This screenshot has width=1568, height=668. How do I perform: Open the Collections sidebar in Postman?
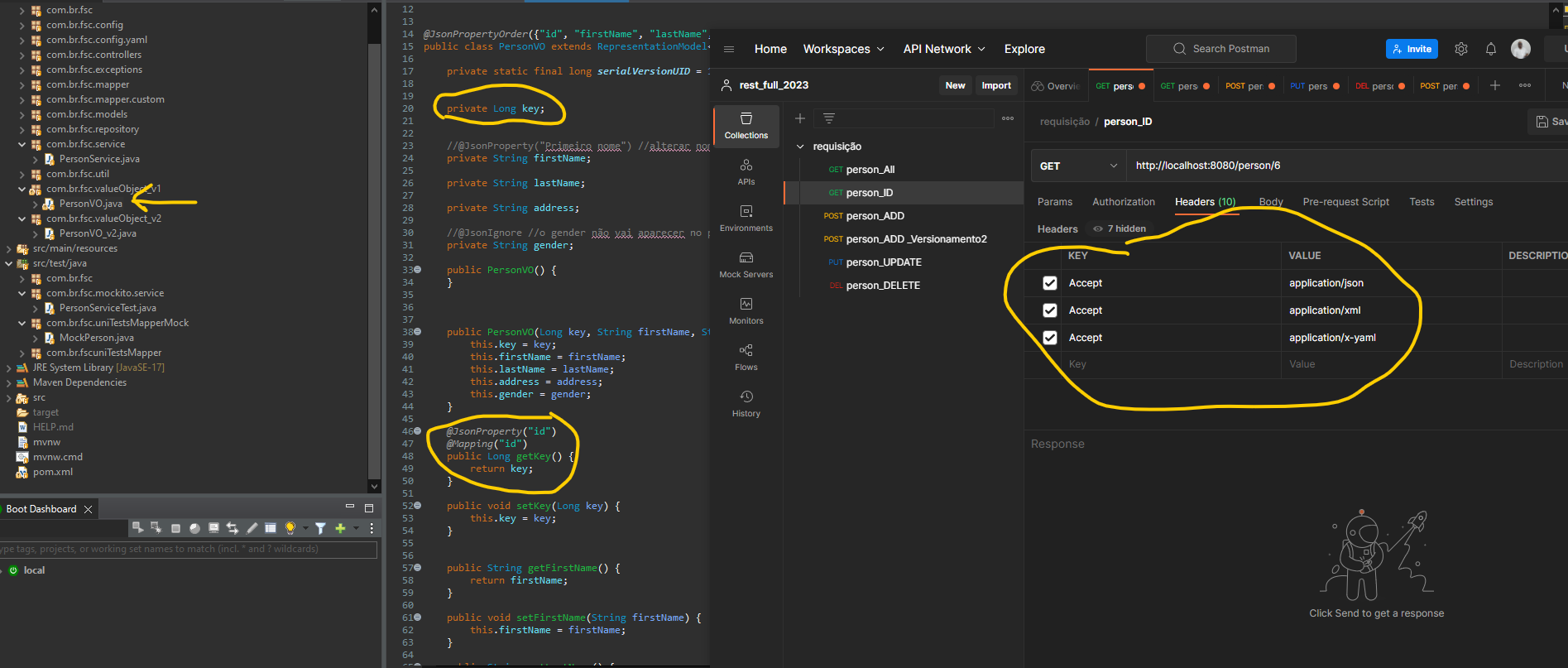746,126
